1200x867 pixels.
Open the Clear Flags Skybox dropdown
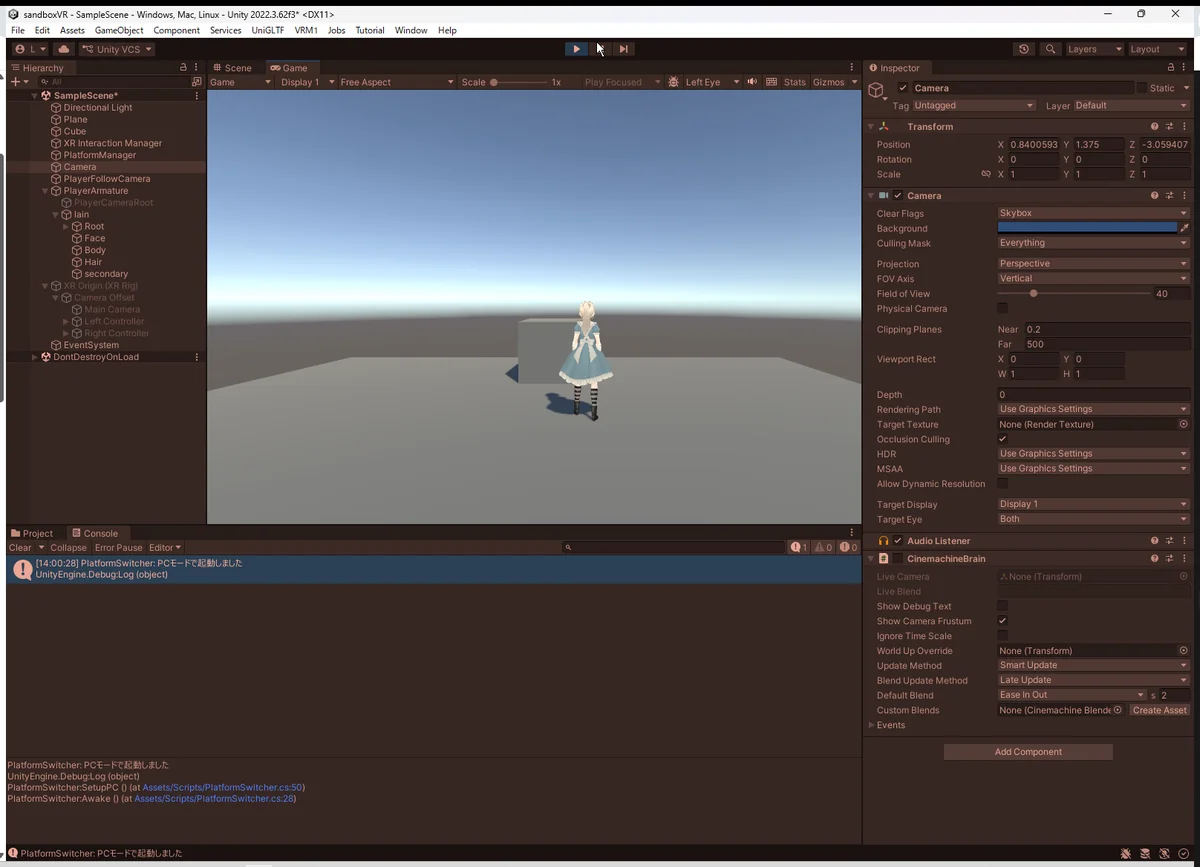click(1093, 213)
